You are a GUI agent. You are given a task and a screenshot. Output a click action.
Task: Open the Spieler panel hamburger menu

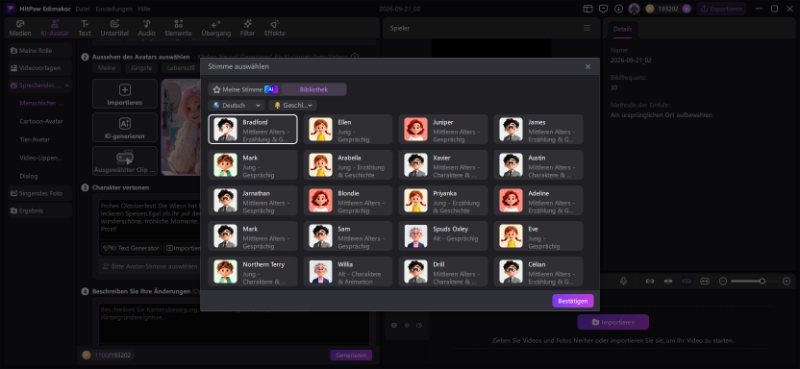click(587, 28)
